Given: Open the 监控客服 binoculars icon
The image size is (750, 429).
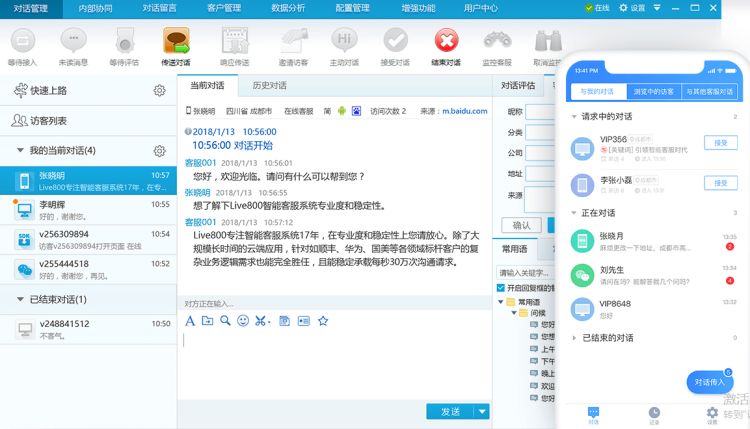Looking at the screenshot, I should coord(497,41).
